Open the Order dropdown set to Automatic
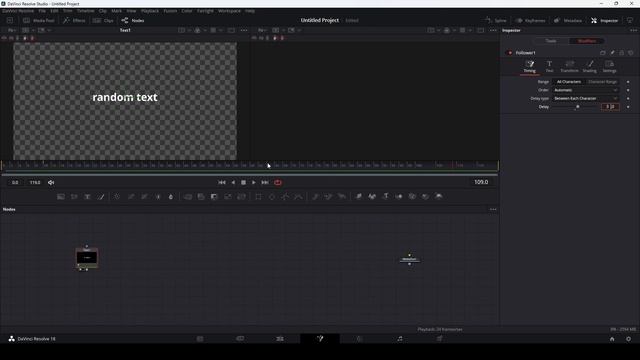This screenshot has width=640, height=360. pos(586,90)
